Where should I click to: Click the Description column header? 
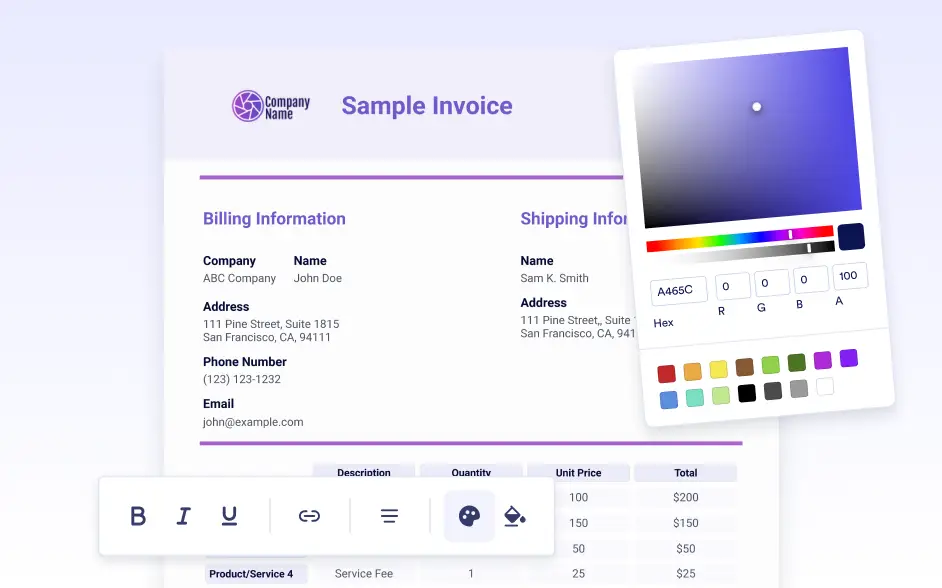pyautogui.click(x=363, y=472)
